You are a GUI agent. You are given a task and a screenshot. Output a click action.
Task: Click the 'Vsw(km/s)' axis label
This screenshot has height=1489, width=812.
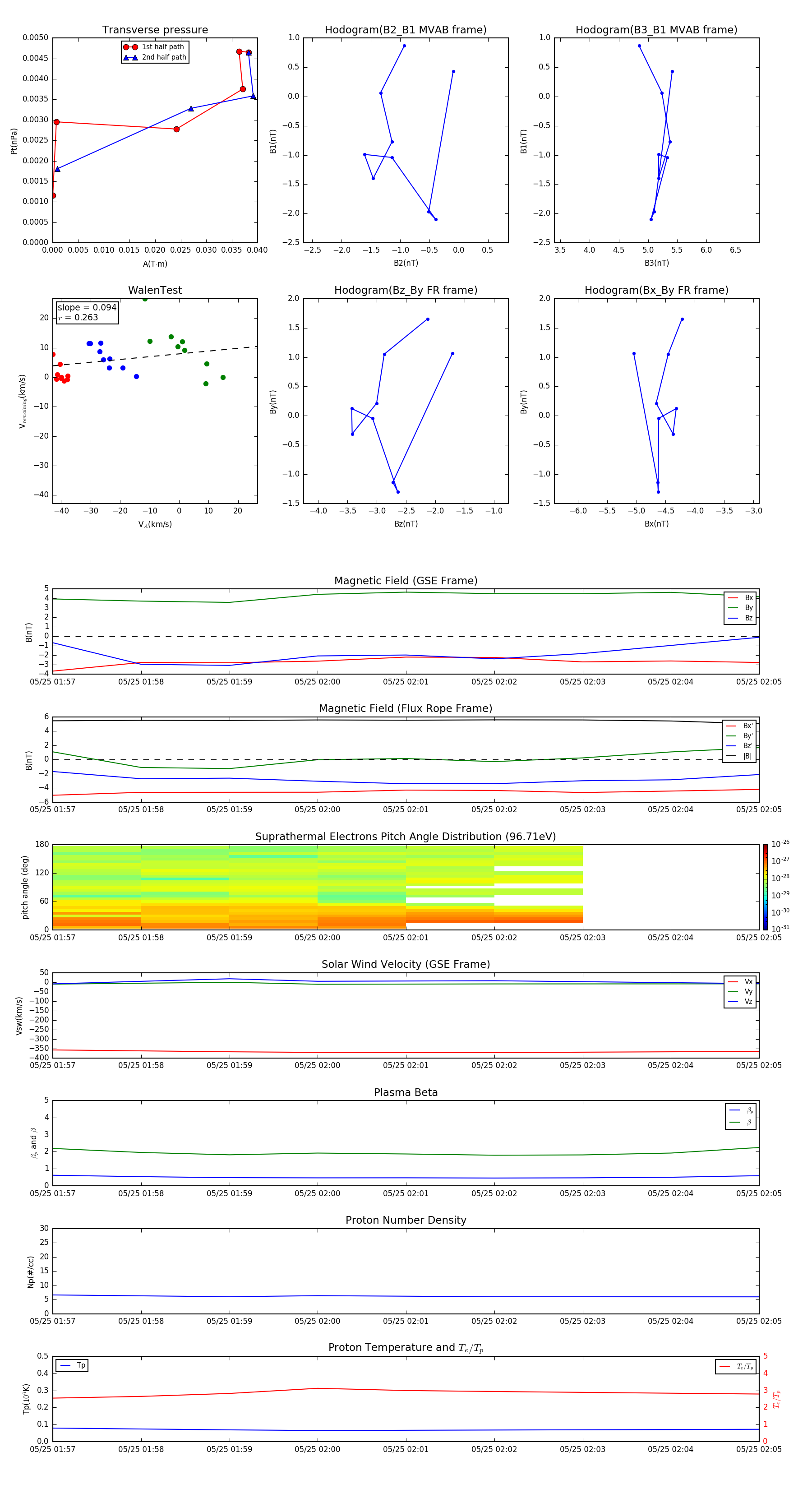click(x=19, y=1015)
